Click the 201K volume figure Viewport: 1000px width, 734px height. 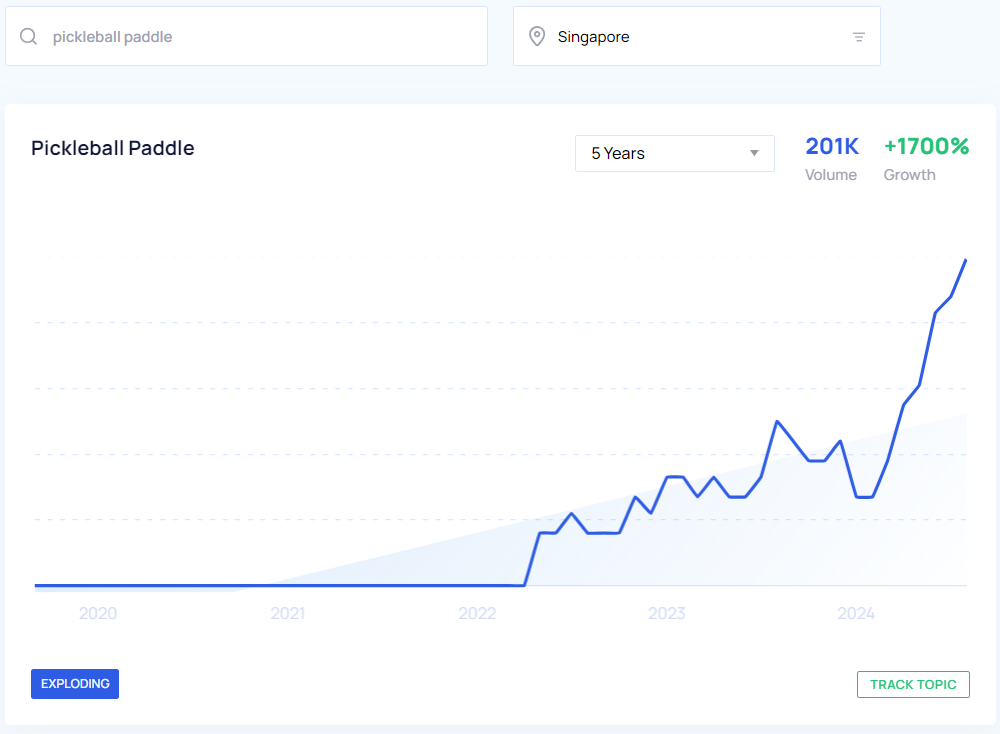point(832,146)
